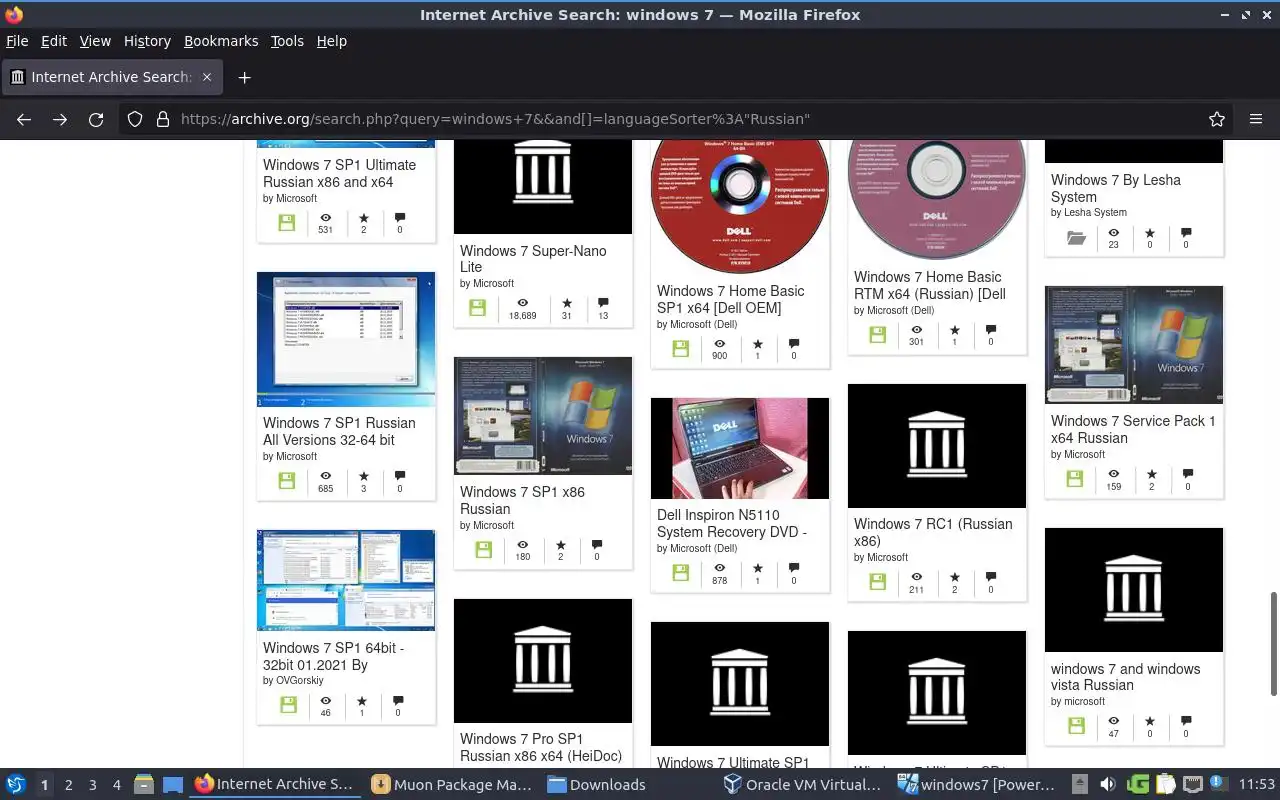Open Windows 7 RC1 (Russian x86) link
The image size is (1280, 800).
933,532
